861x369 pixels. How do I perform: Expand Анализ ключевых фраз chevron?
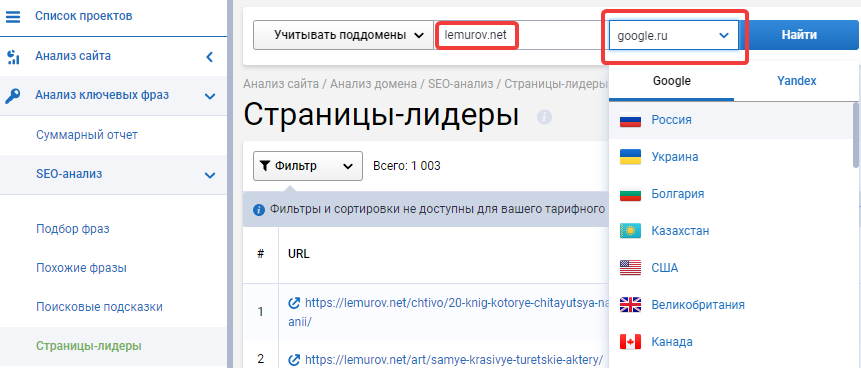pos(209,96)
